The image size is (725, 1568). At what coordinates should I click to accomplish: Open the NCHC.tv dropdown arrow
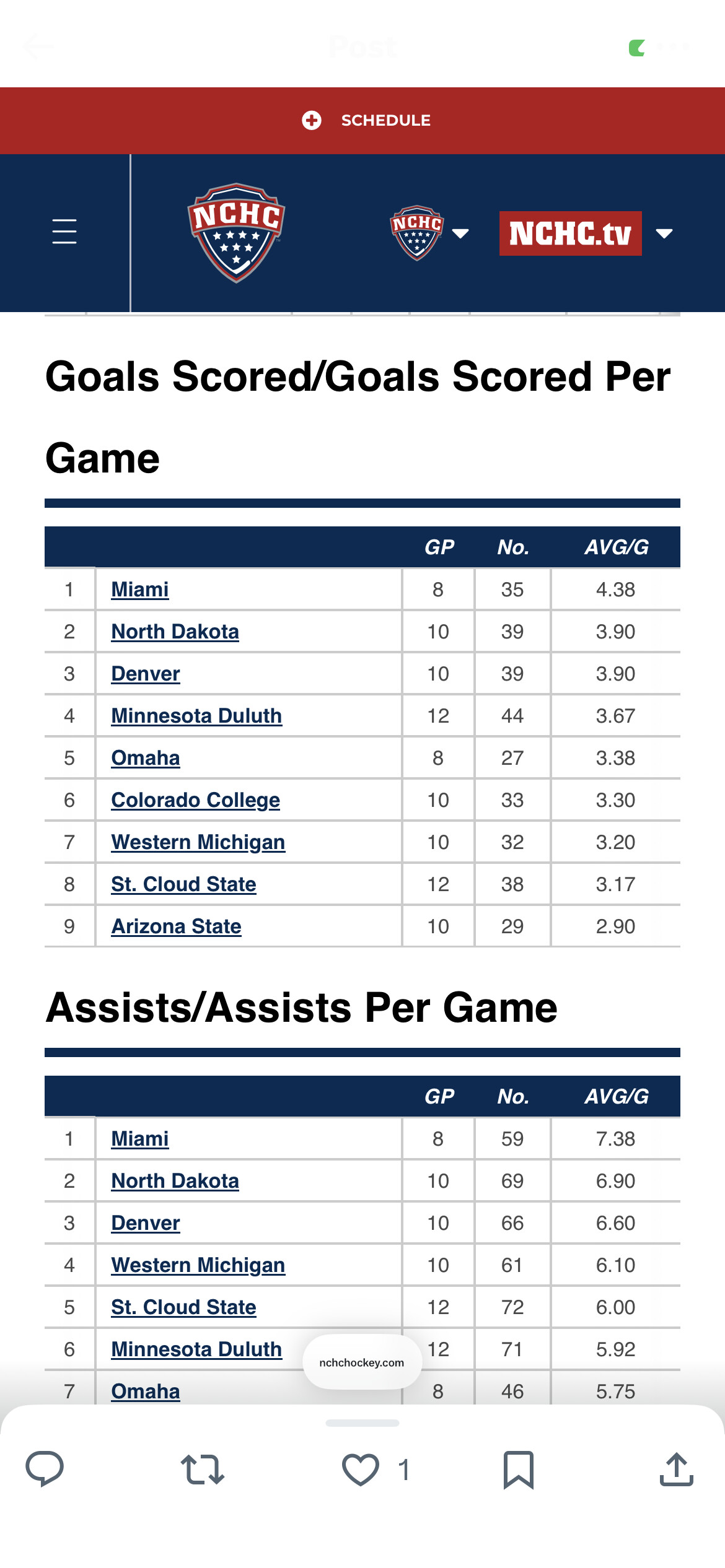tap(664, 233)
